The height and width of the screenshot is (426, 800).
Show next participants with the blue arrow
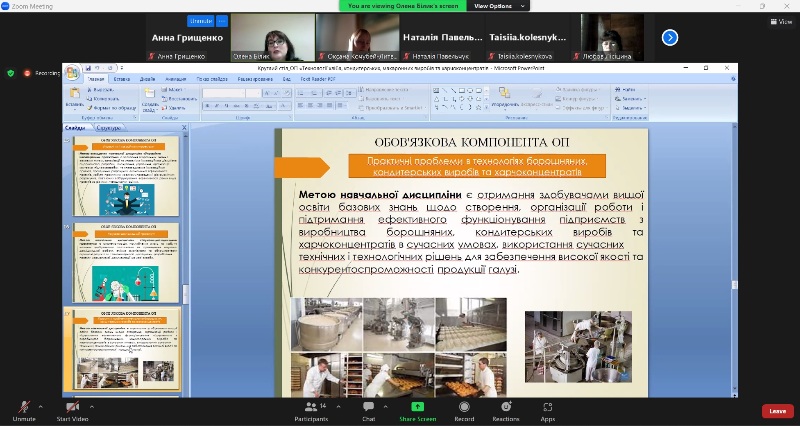(670, 37)
